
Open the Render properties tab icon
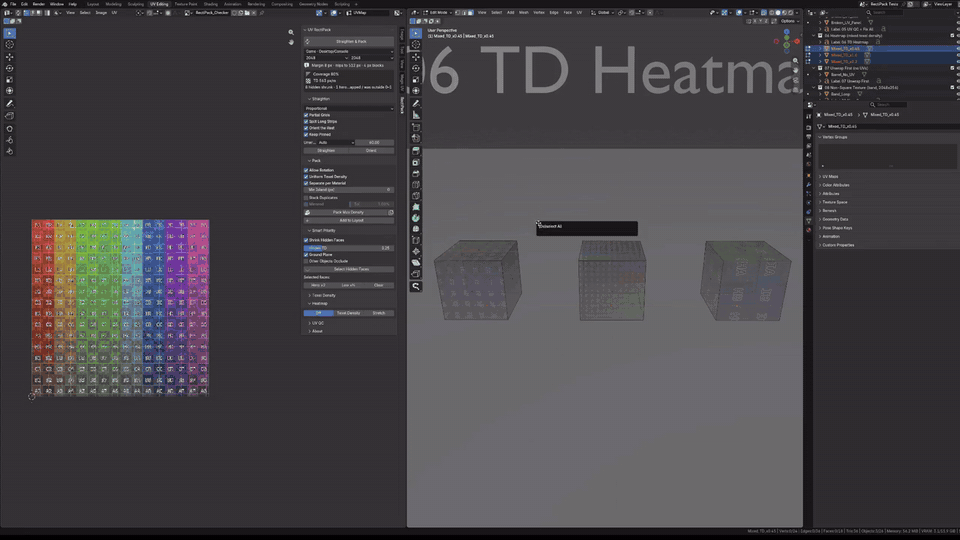[809, 127]
